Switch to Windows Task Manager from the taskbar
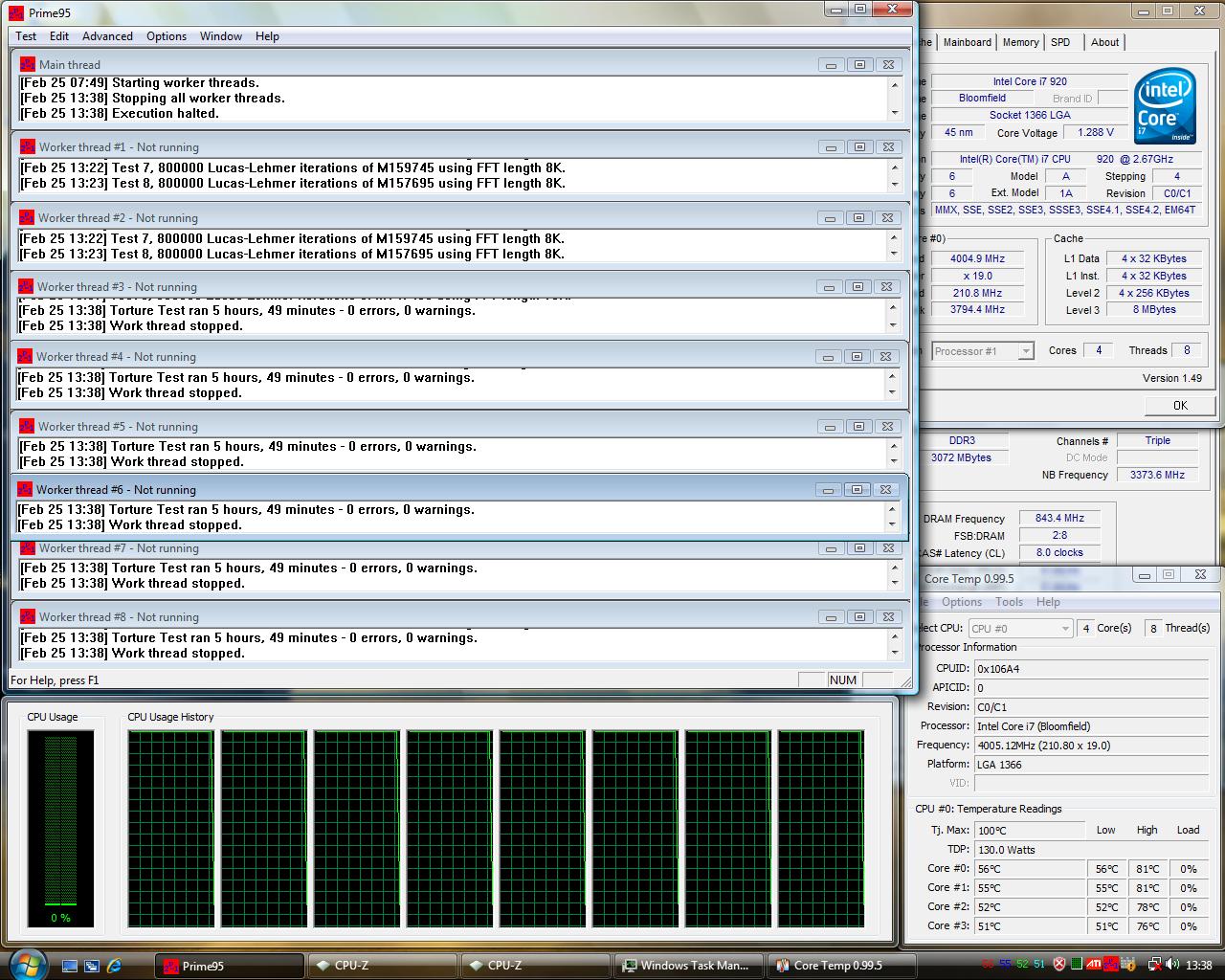Image resolution: width=1225 pixels, height=980 pixels. pos(690,966)
